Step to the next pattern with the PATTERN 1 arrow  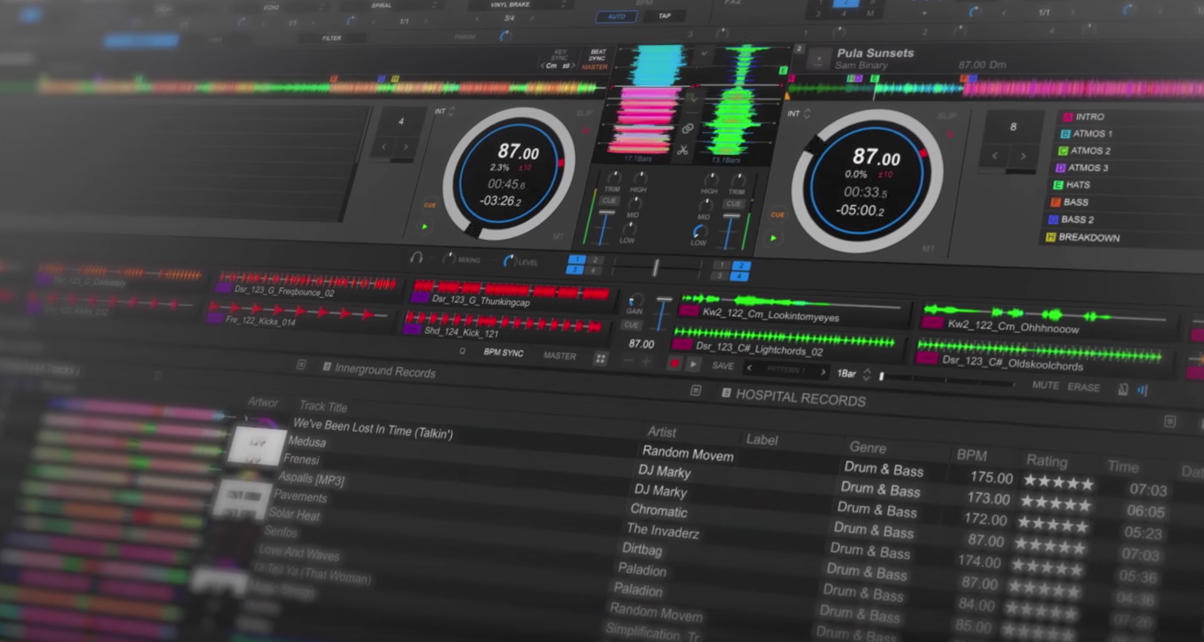pyautogui.click(x=824, y=370)
